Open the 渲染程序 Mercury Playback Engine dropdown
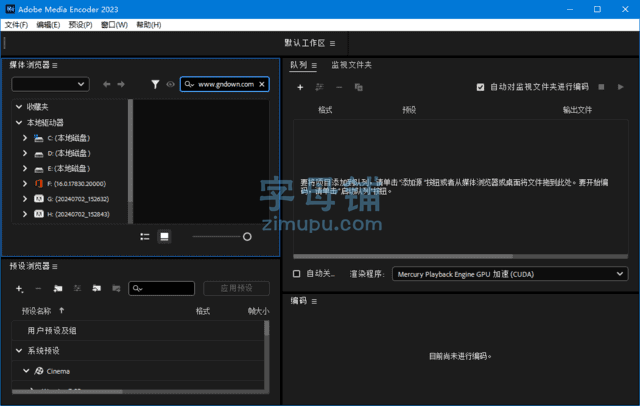The image size is (640, 406). click(510, 274)
